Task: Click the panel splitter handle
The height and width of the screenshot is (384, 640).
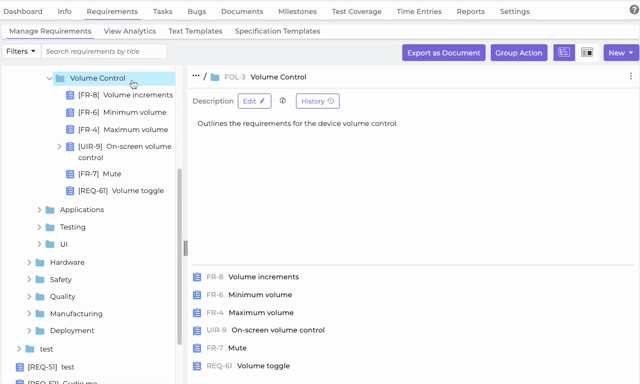Action: (x=186, y=248)
